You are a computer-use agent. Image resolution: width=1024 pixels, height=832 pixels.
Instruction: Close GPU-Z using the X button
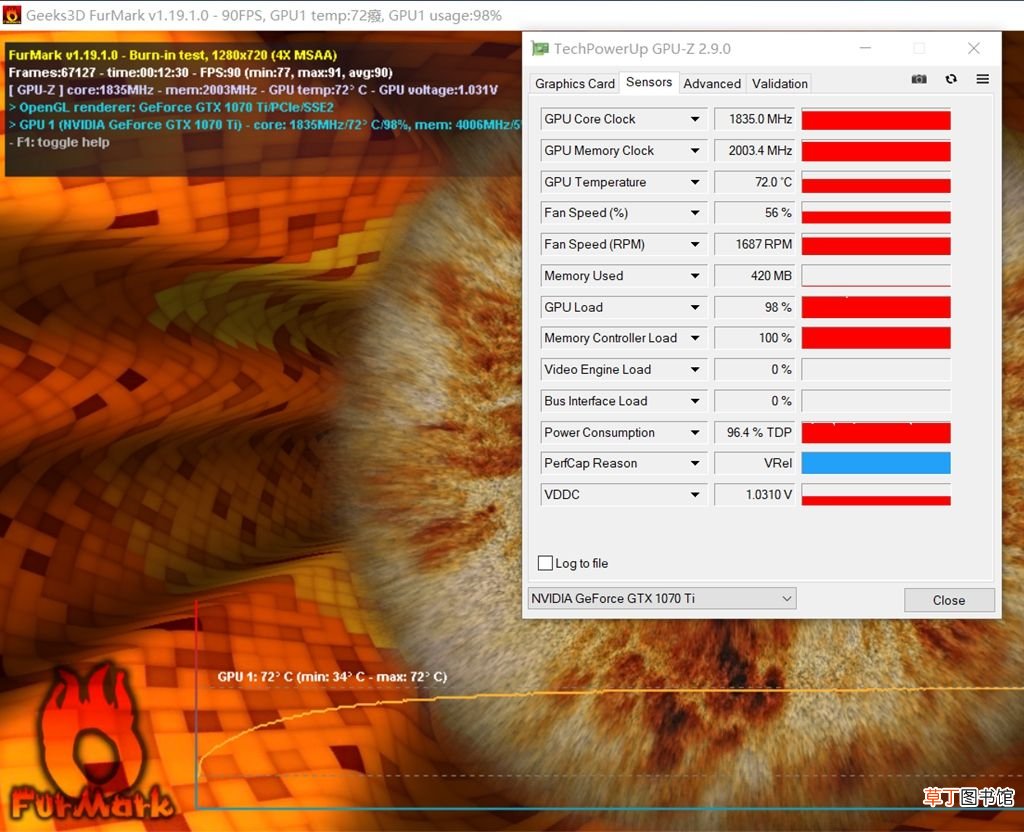[x=974, y=48]
